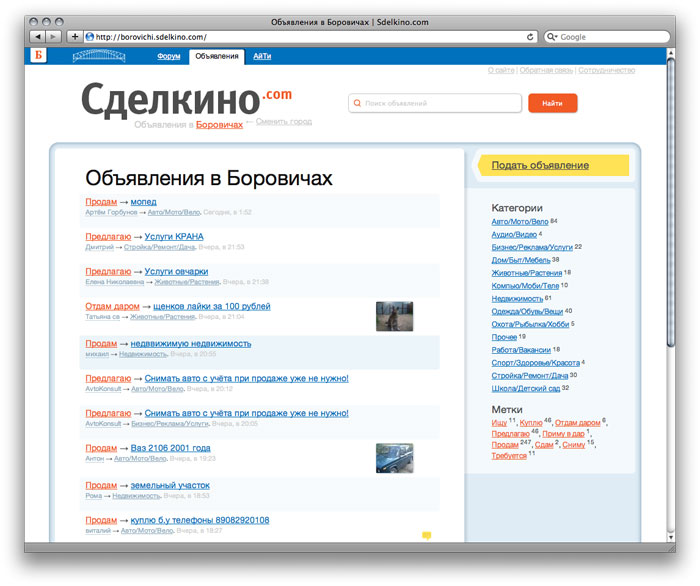Image resolution: width=700 pixels, height=586 pixels.
Task: Click the magnifier in the Google search box
Action: pos(552,36)
